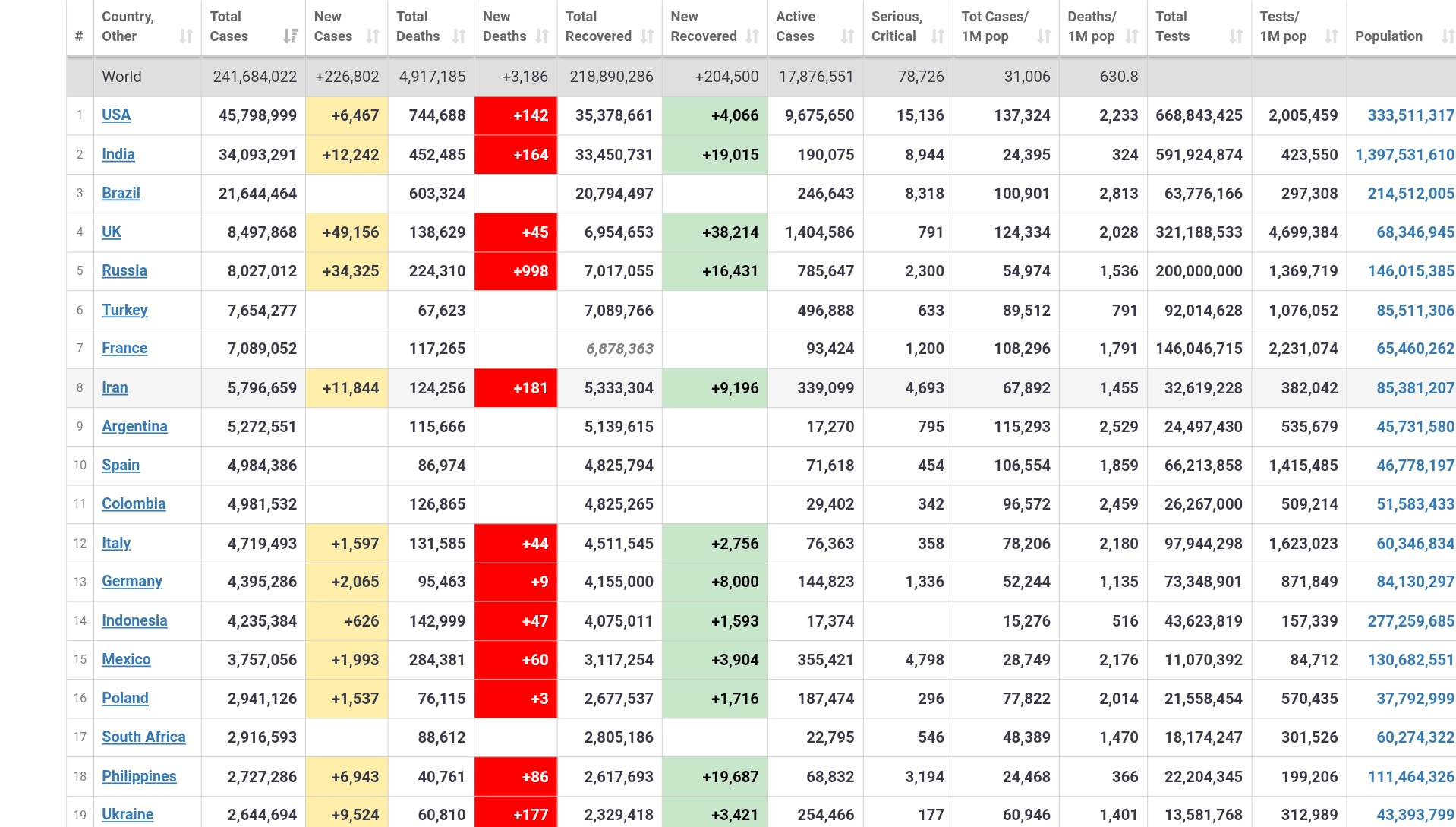Image resolution: width=1456 pixels, height=827 pixels.
Task: Sort by Tests/1M pop arrows icon
Action: [x=1332, y=36]
